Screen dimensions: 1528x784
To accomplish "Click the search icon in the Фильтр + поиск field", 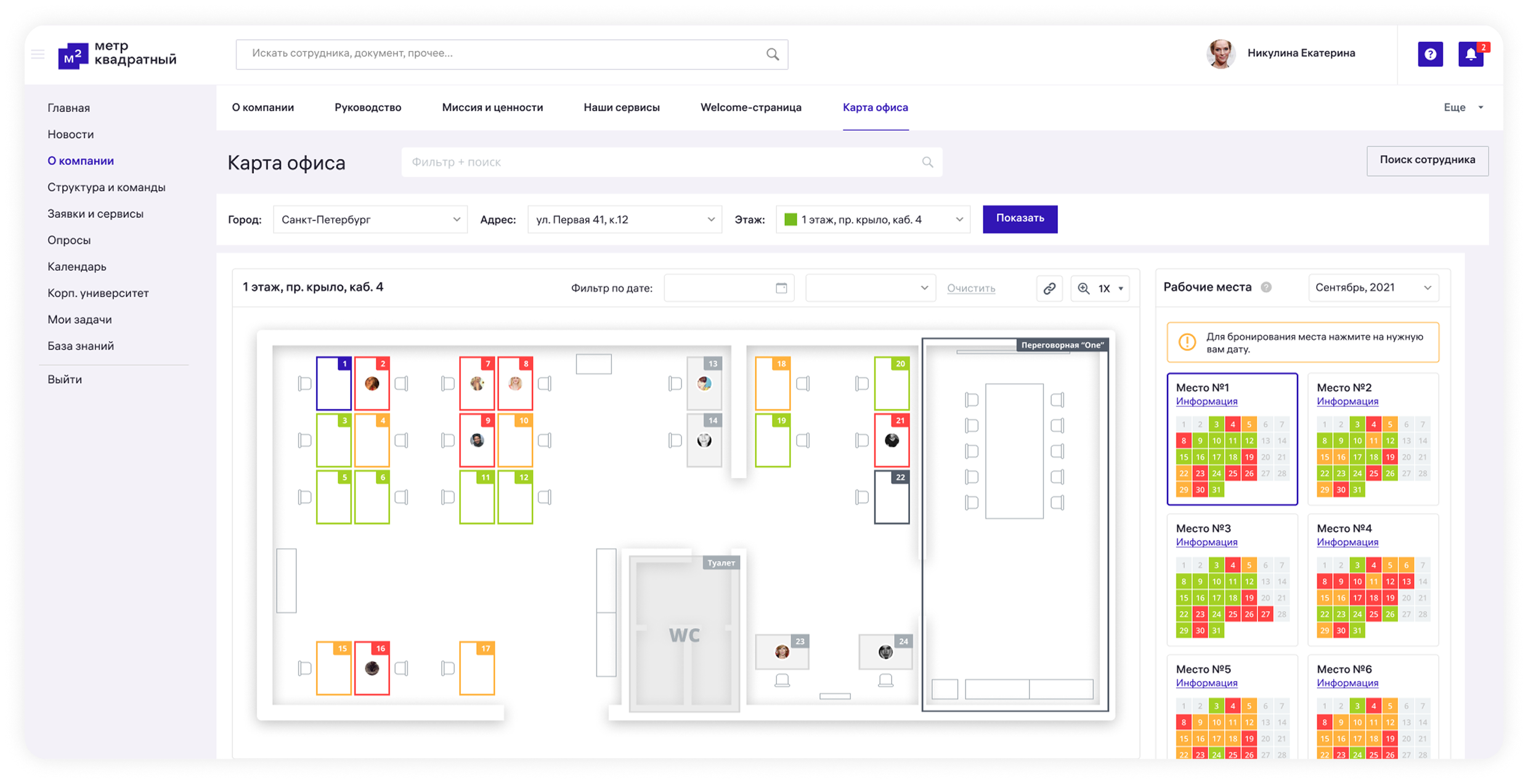I will coord(927,163).
